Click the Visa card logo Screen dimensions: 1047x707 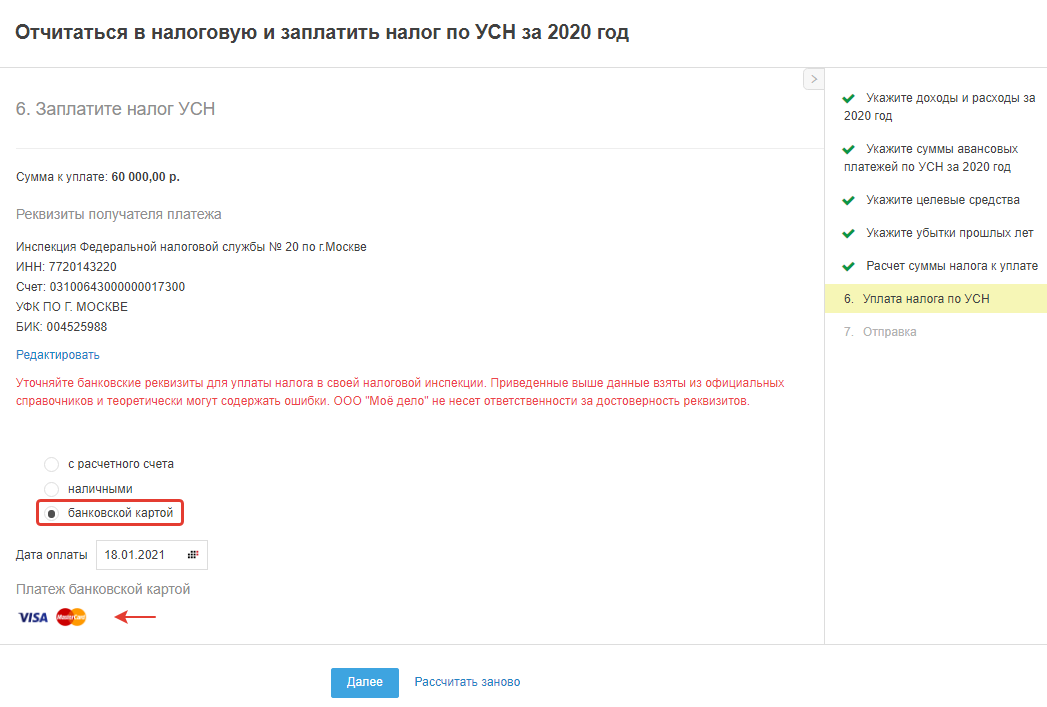[x=33, y=617]
